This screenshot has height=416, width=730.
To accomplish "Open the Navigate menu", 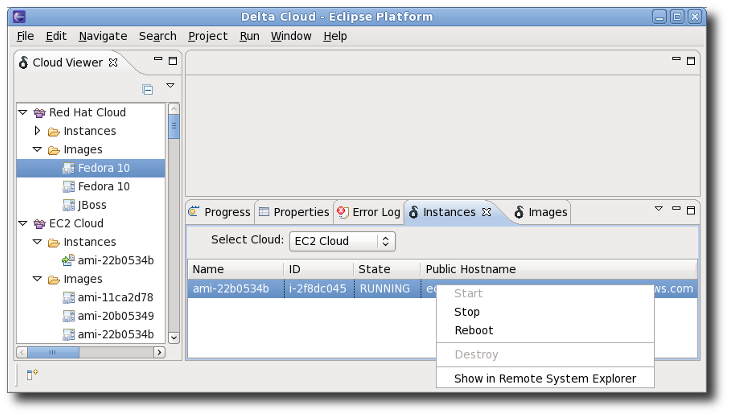I will (x=103, y=36).
